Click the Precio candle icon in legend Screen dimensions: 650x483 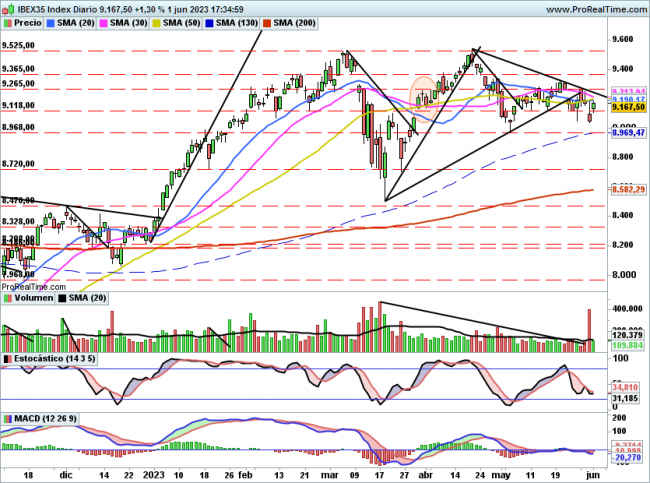click(8, 23)
